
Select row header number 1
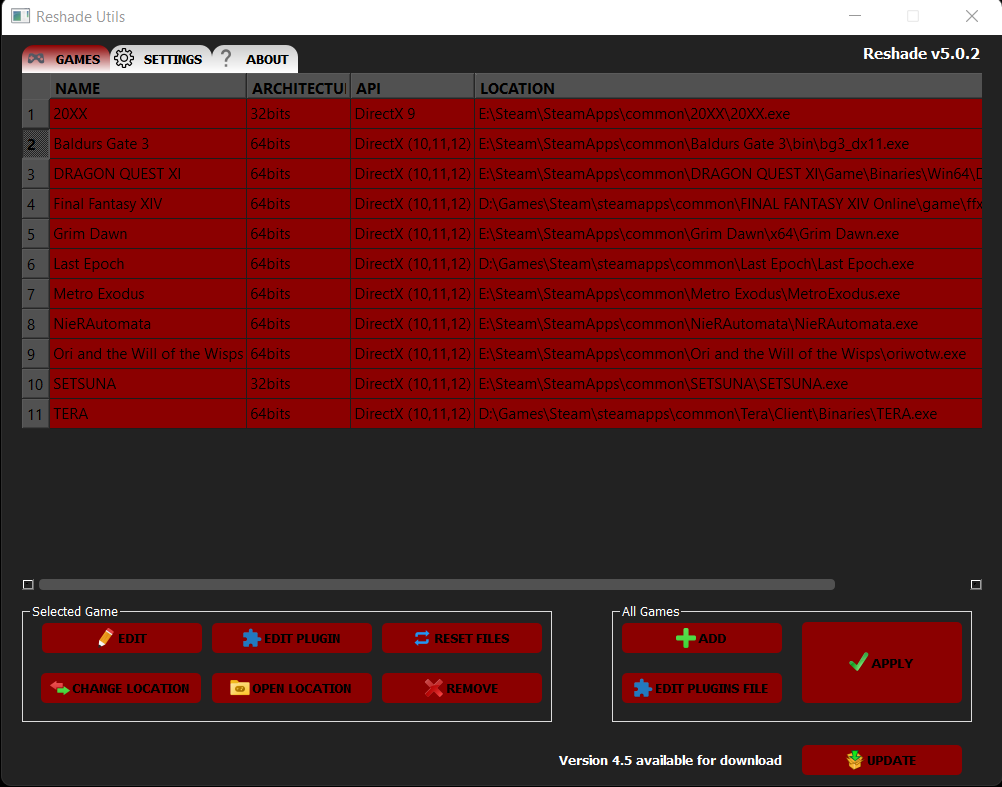(x=35, y=114)
